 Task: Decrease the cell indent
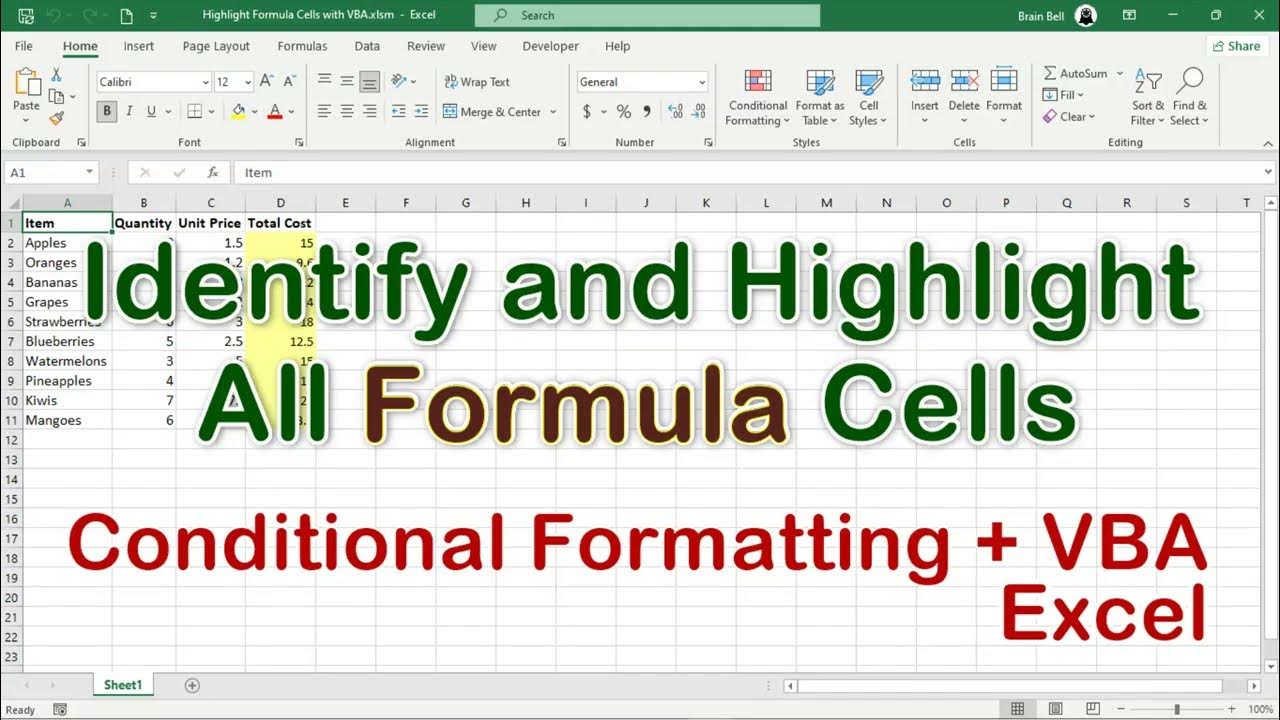click(399, 112)
